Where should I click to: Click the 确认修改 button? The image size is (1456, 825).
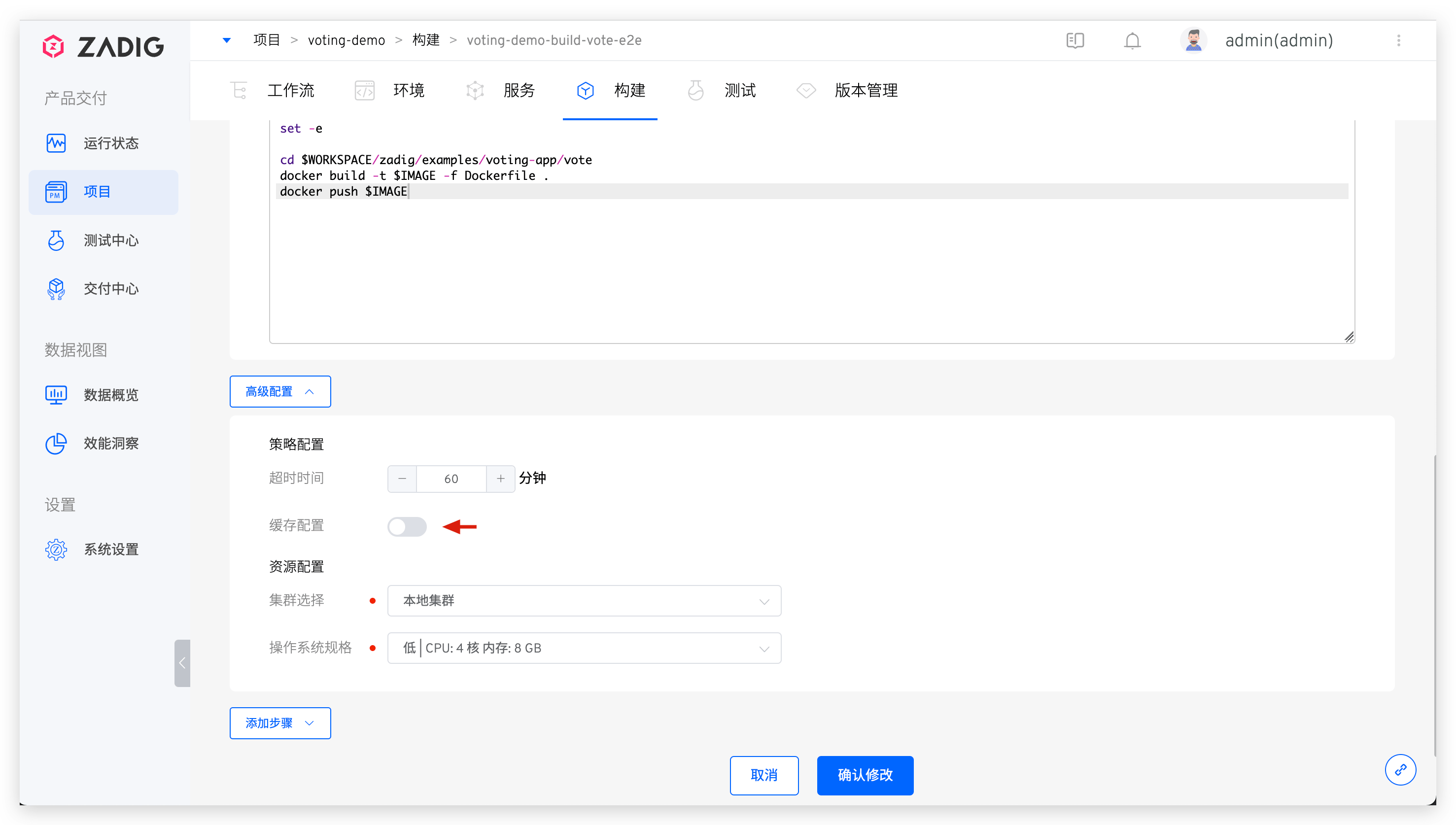coord(865,775)
